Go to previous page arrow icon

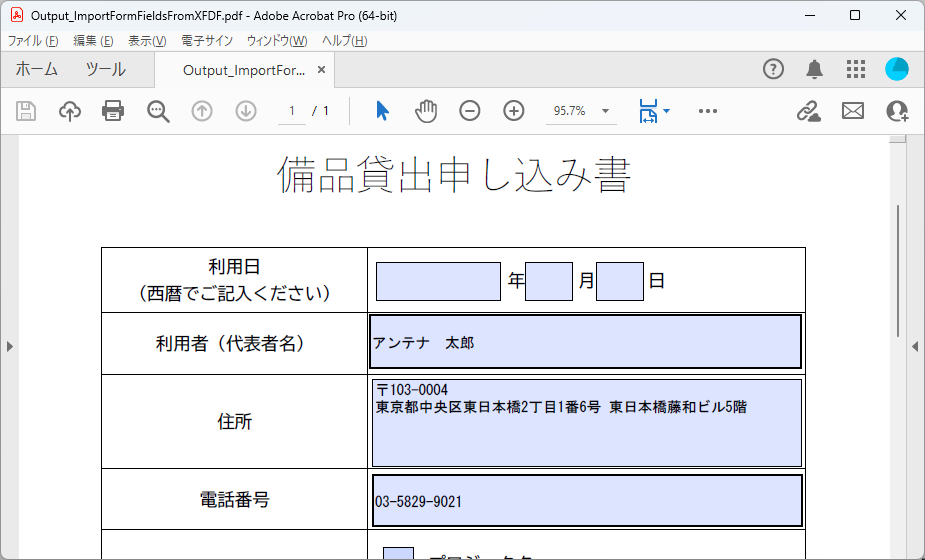click(x=202, y=111)
